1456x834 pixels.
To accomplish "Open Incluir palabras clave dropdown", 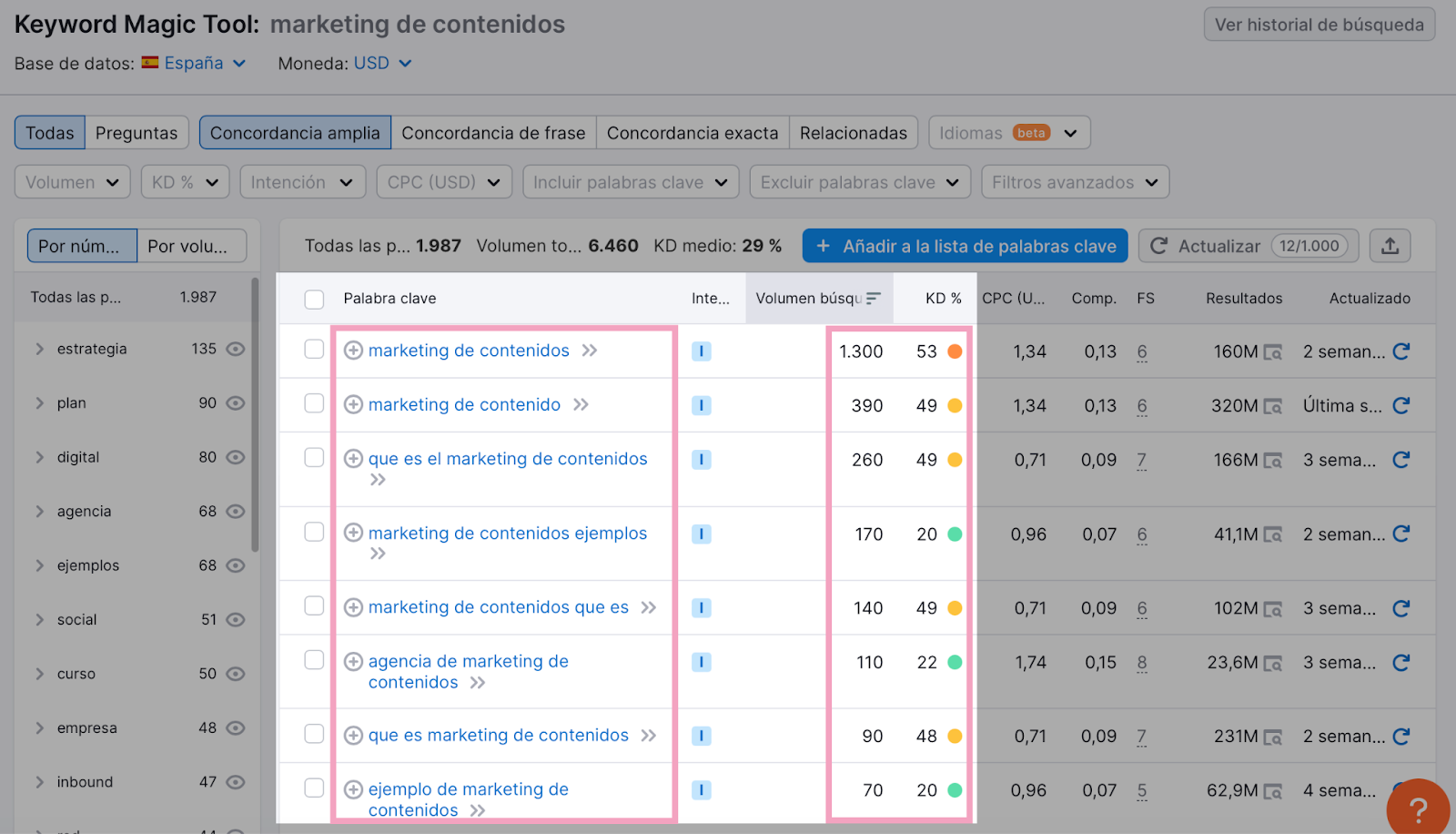I will pos(631,182).
